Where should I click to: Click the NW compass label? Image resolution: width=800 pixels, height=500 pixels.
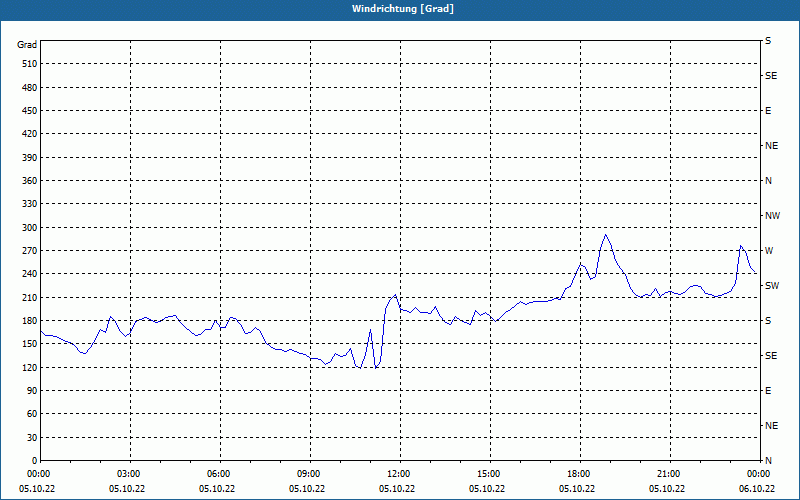[772, 216]
